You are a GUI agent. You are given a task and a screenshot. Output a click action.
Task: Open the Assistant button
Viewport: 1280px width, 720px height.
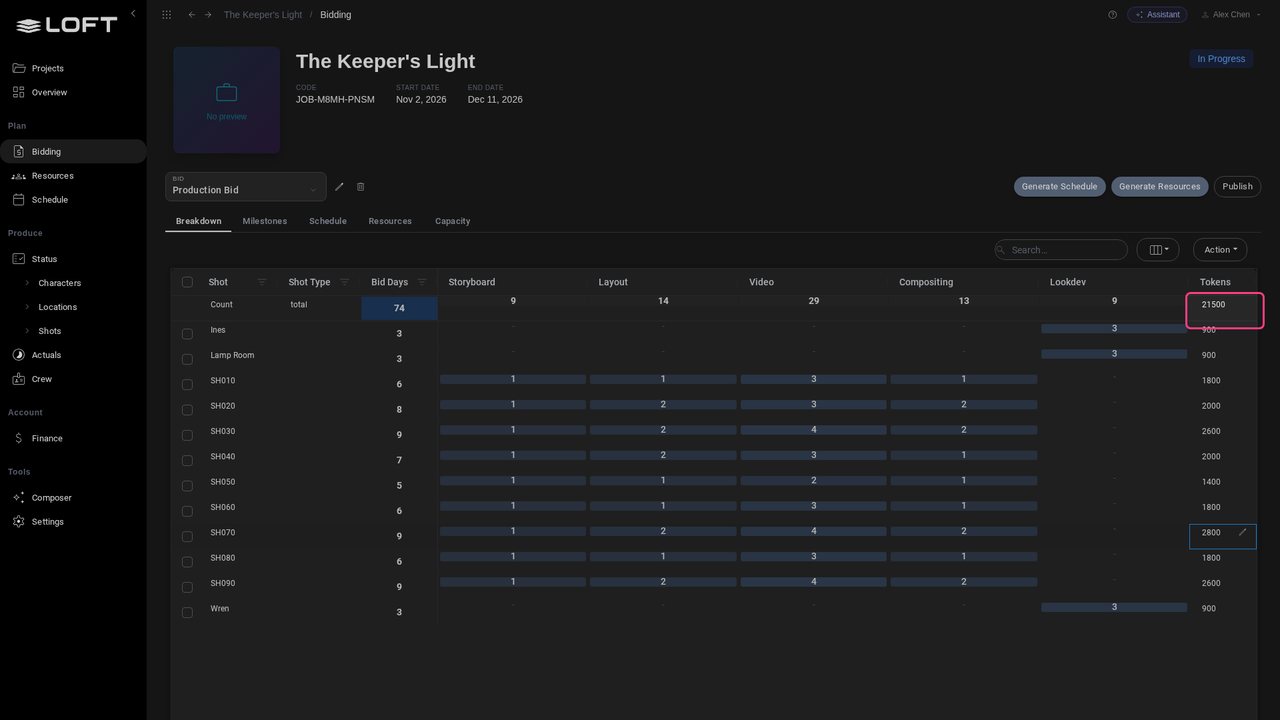pyautogui.click(x=1157, y=15)
